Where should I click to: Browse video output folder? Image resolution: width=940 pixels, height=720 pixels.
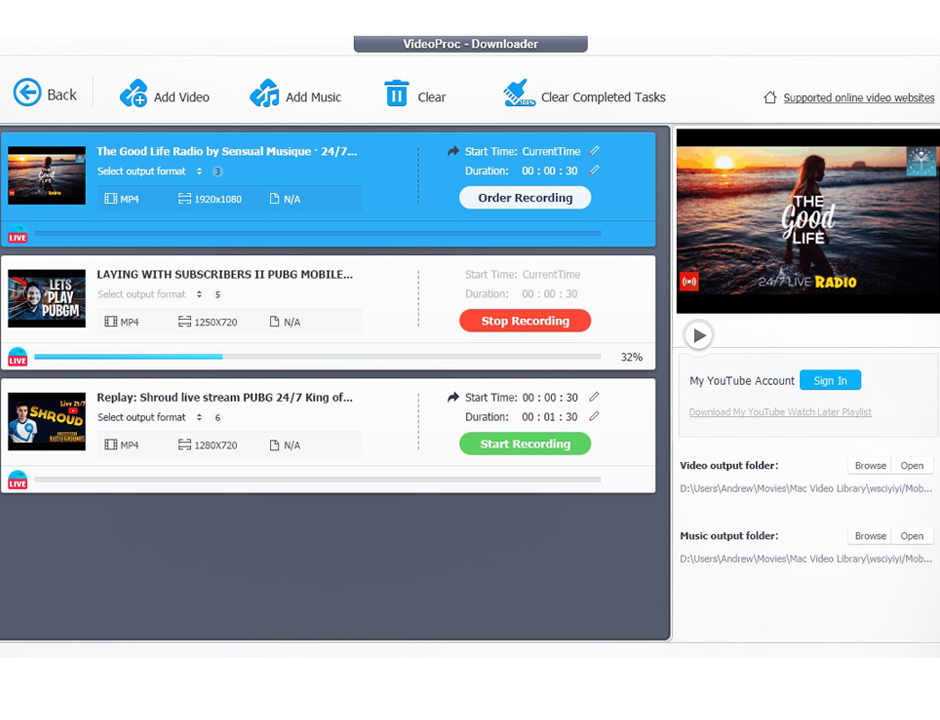[x=870, y=466]
